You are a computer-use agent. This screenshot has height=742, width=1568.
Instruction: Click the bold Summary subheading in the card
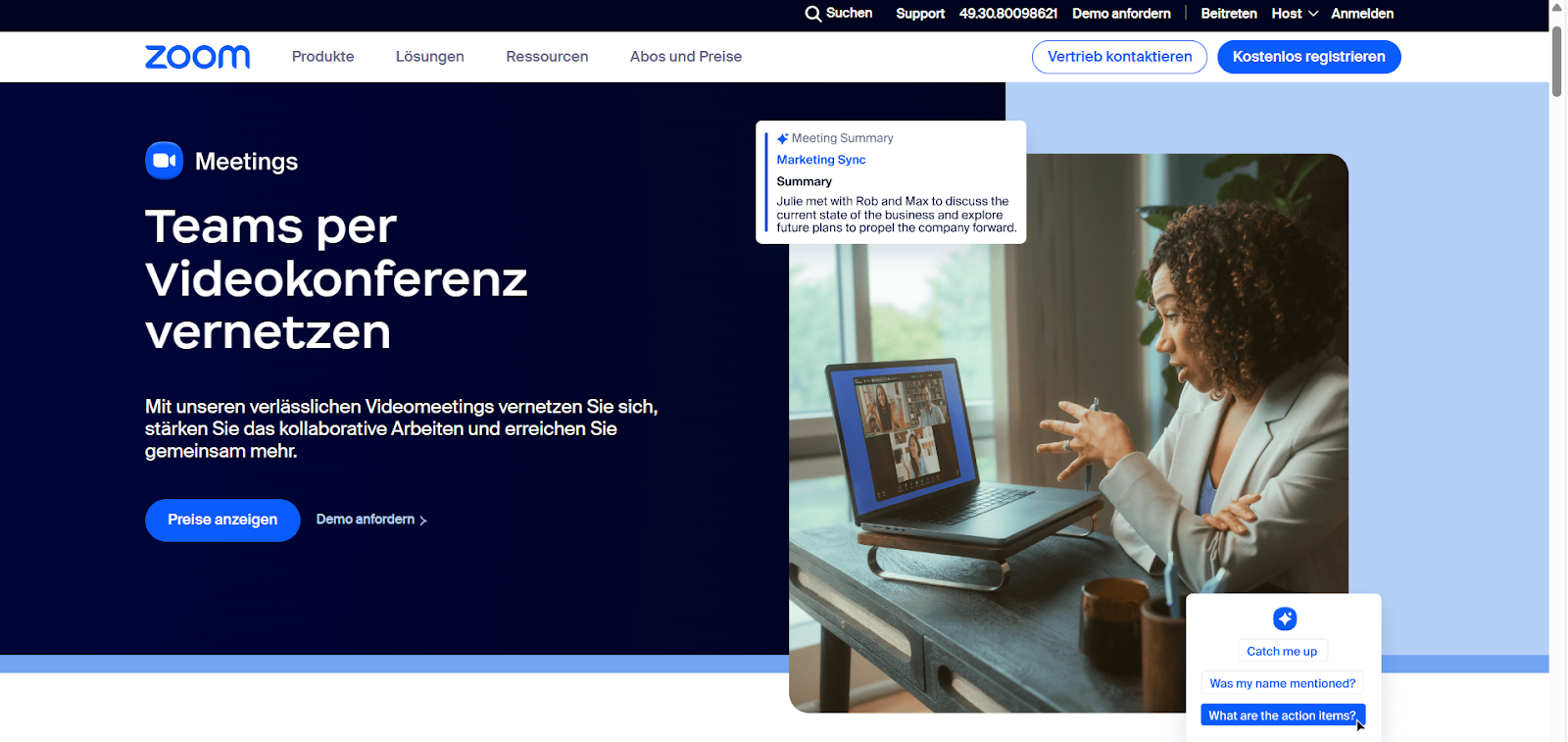(x=804, y=181)
